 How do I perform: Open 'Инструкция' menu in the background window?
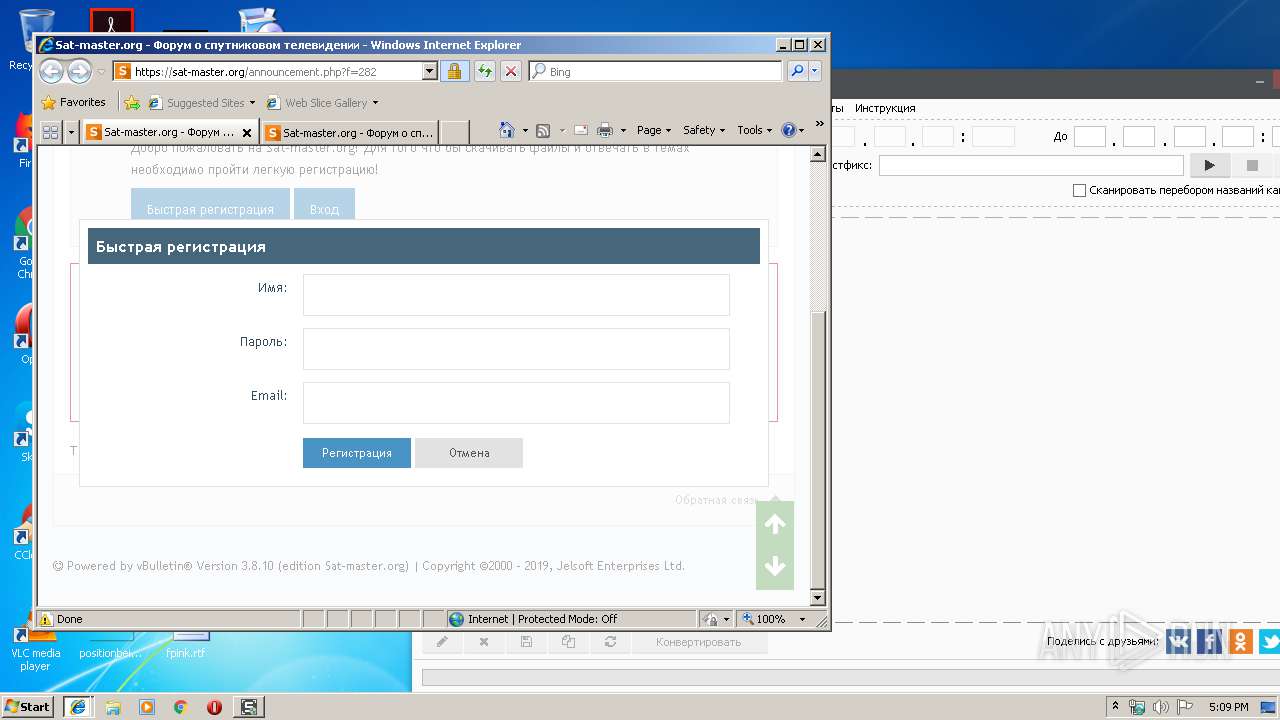[x=885, y=108]
